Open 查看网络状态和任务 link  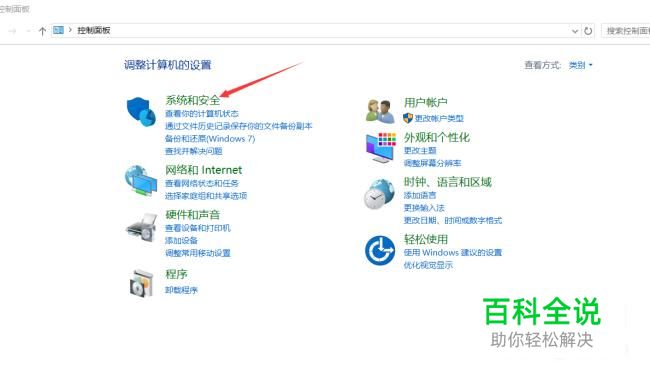(x=202, y=183)
